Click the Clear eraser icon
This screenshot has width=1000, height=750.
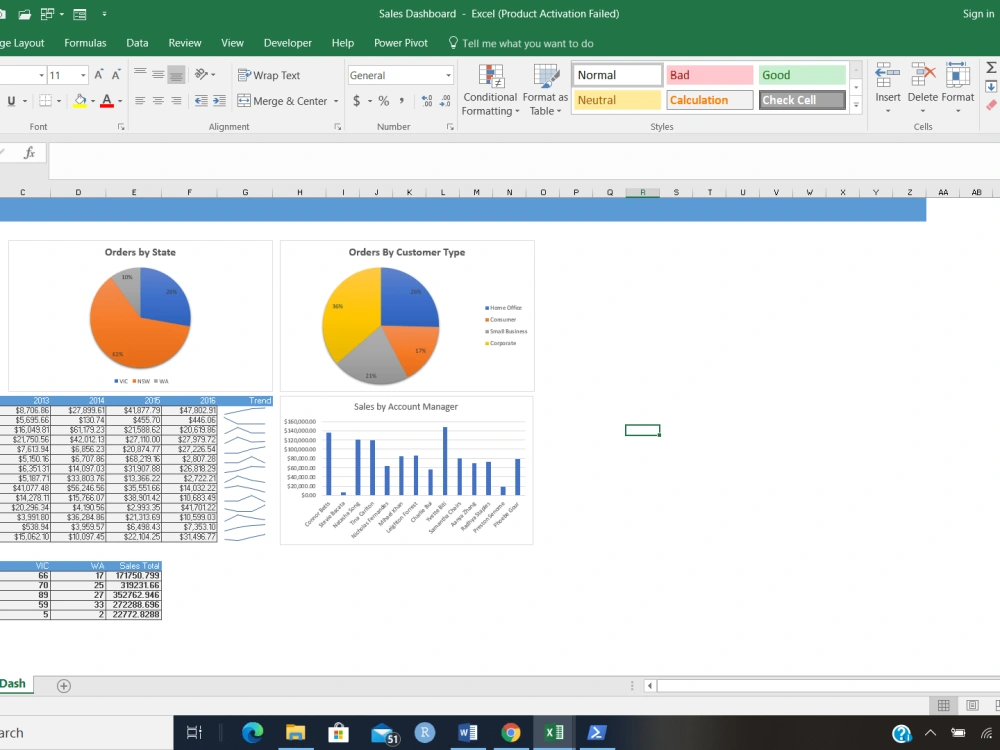tap(992, 105)
